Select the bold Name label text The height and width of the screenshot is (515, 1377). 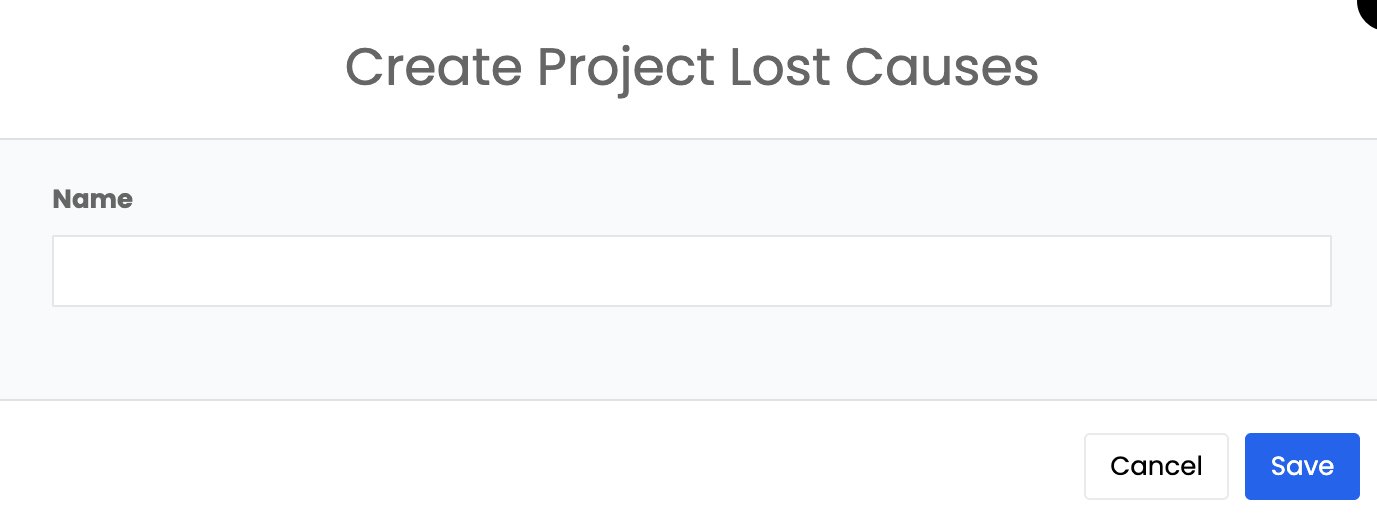point(92,199)
